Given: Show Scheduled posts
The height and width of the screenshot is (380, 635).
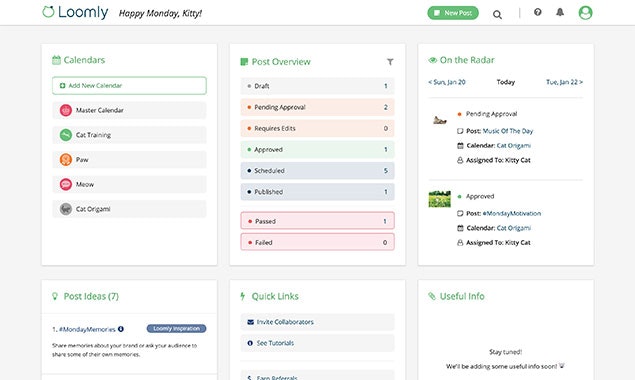Looking at the screenshot, I should click(x=318, y=171).
